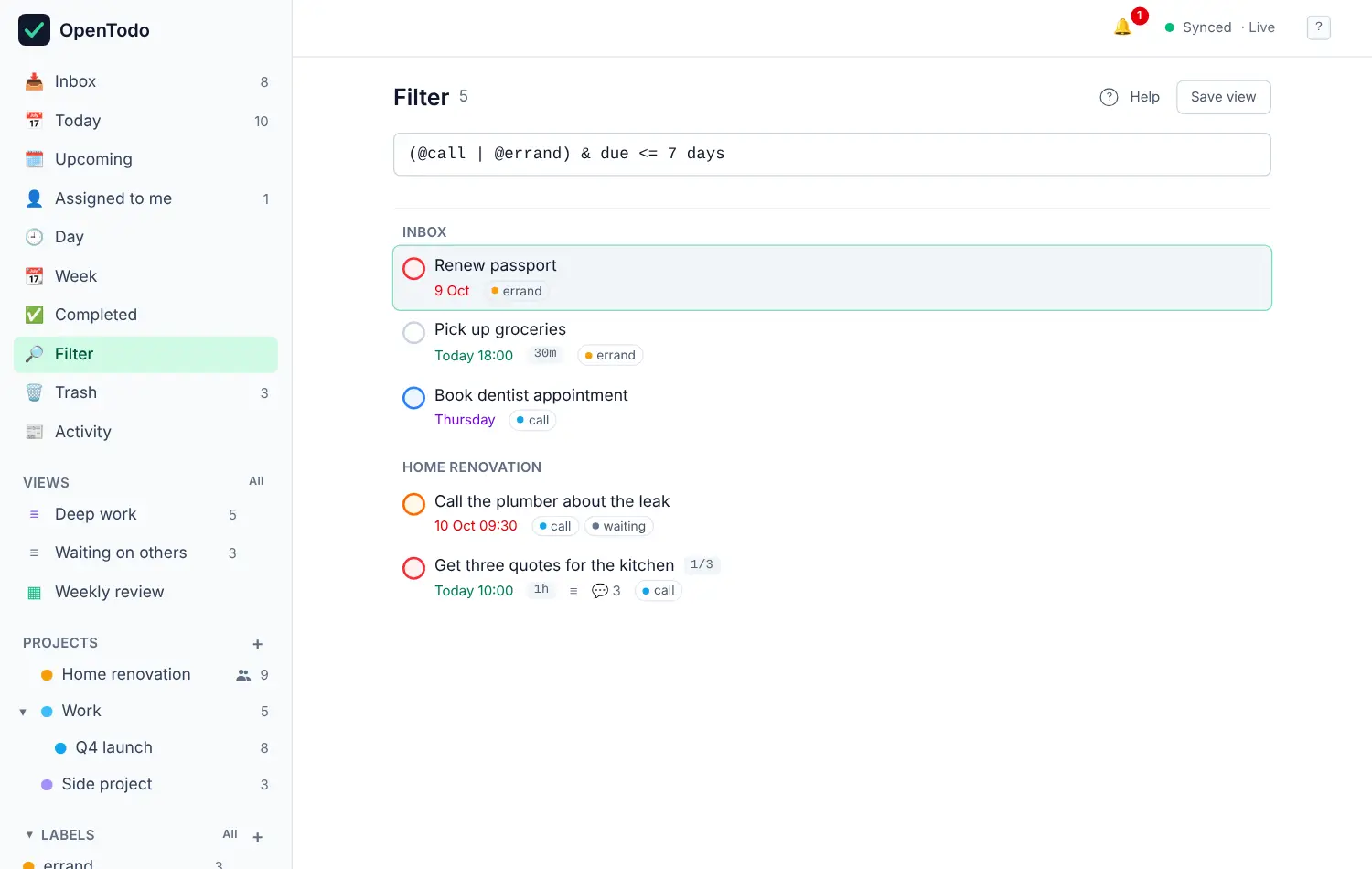Image resolution: width=1372 pixels, height=869 pixels.
Task: Click the 9 Oct overdue date
Action: pyautogui.click(x=452, y=291)
